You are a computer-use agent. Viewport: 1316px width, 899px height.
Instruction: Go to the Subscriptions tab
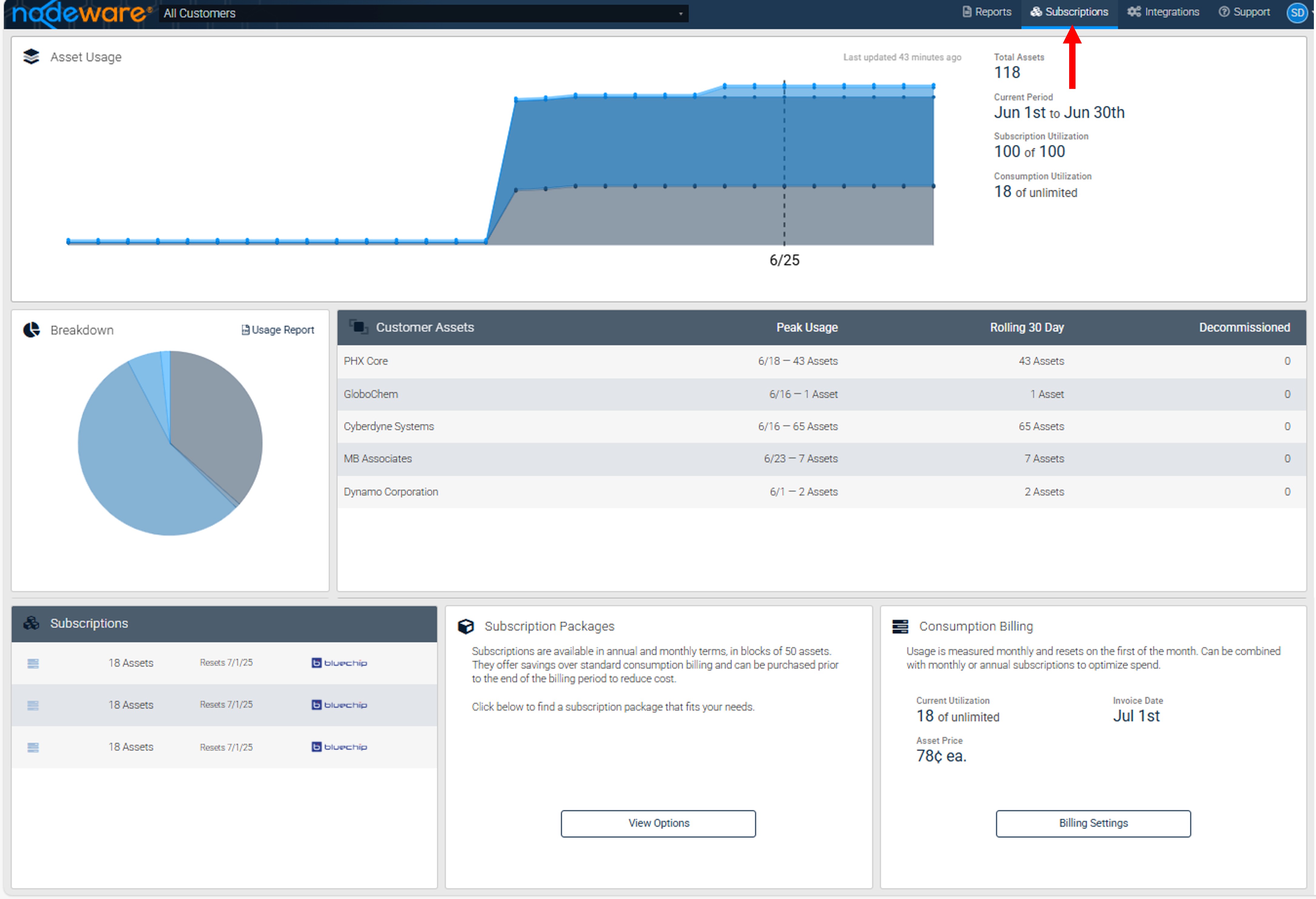pyautogui.click(x=1069, y=12)
